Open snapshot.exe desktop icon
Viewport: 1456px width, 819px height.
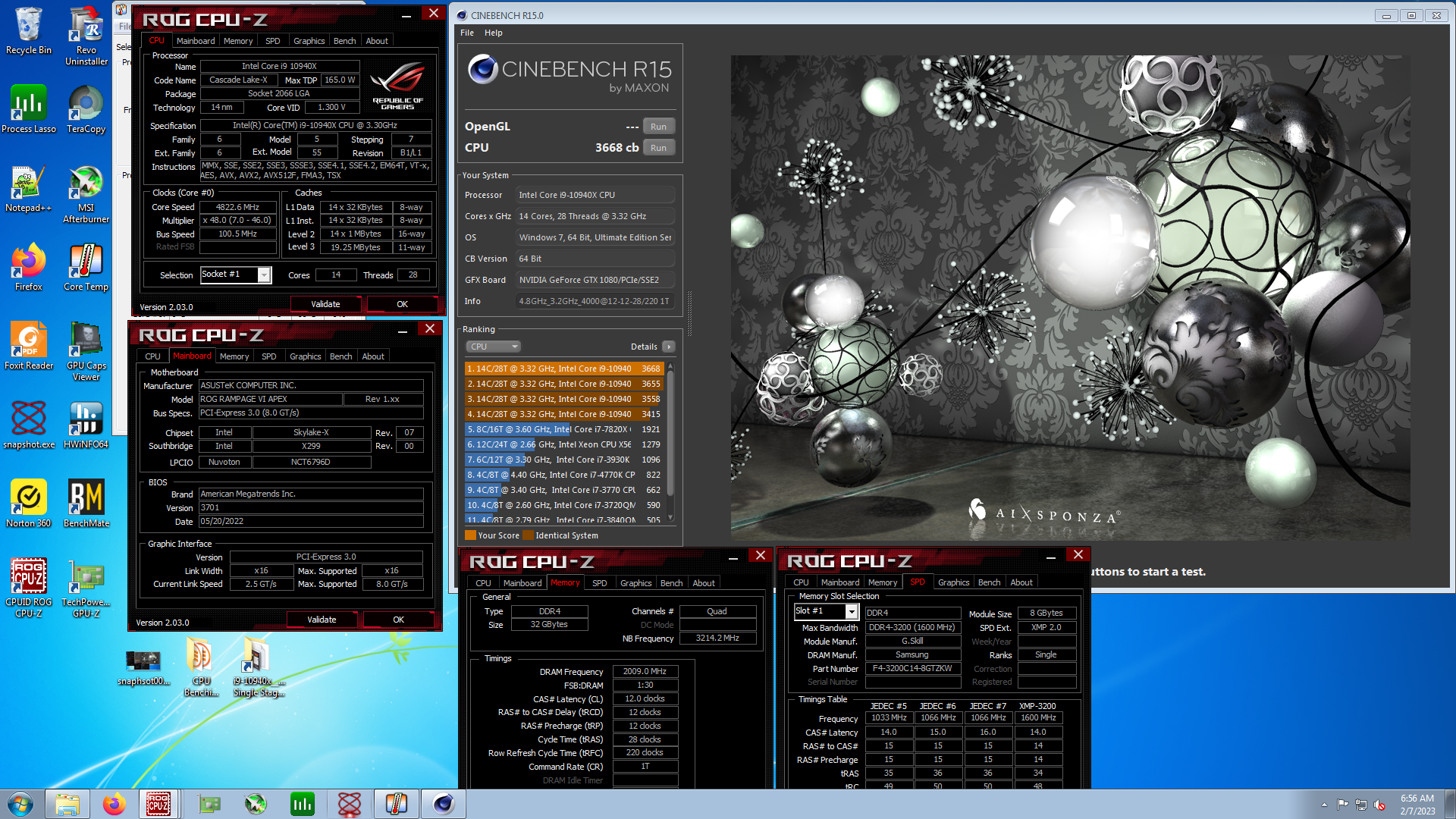click(x=29, y=425)
